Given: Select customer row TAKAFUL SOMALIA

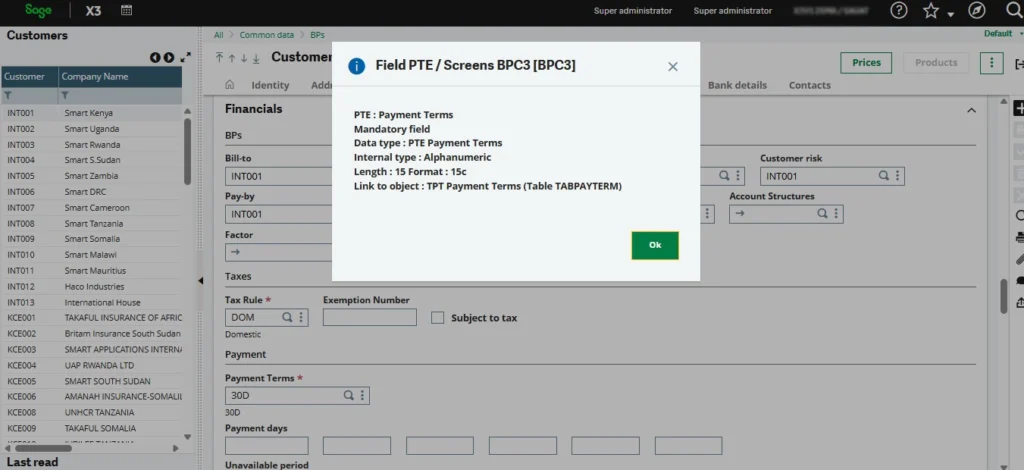Looking at the screenshot, I should point(91,428).
